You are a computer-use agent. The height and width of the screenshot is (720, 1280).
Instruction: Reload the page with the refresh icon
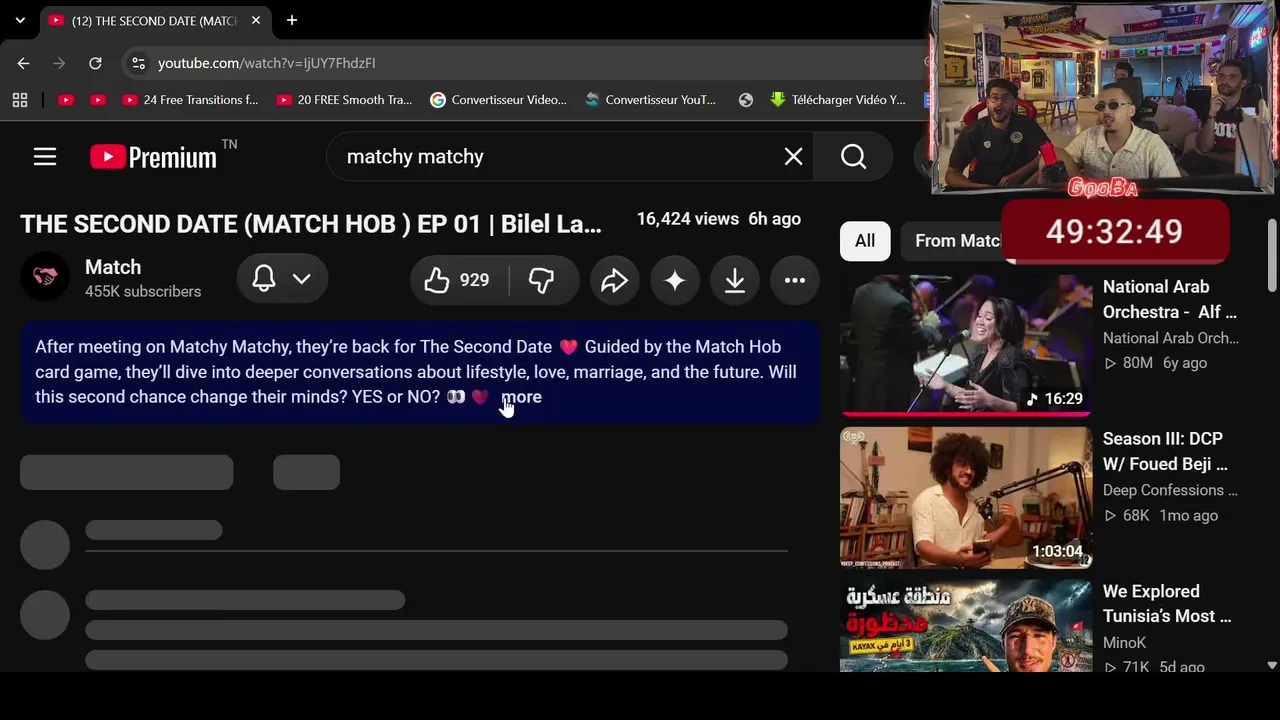[x=95, y=63]
